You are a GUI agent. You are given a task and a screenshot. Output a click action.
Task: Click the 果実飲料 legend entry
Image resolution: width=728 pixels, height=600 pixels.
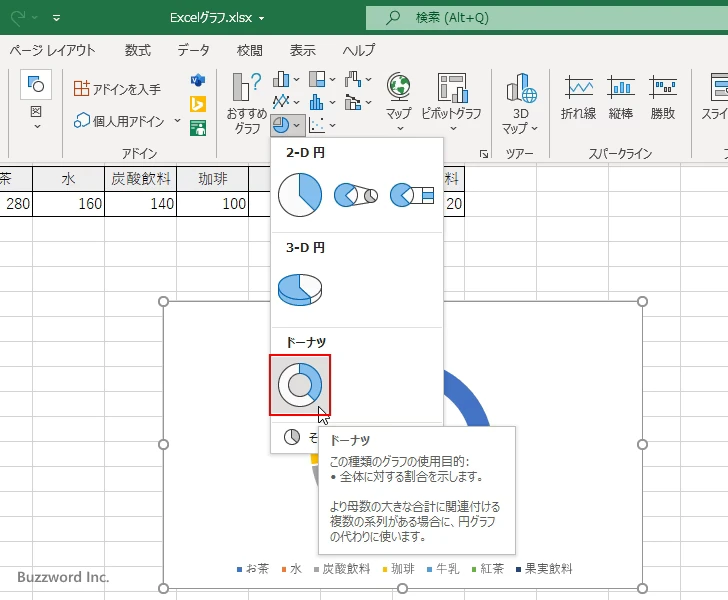pos(544,569)
